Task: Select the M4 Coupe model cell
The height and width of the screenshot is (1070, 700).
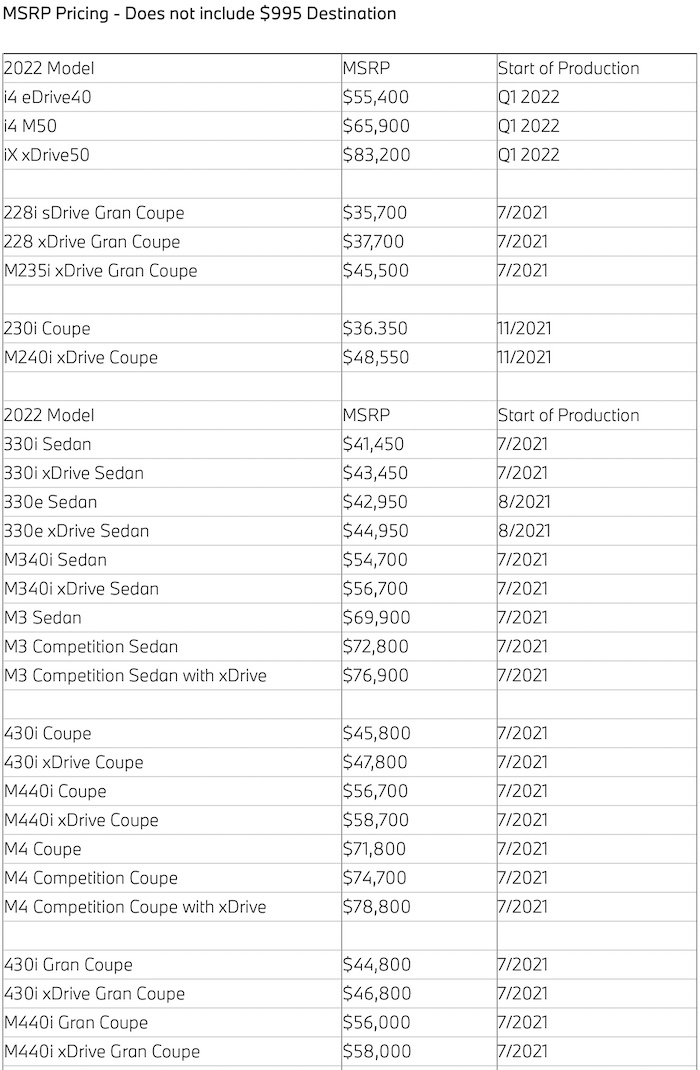Action: pos(43,849)
